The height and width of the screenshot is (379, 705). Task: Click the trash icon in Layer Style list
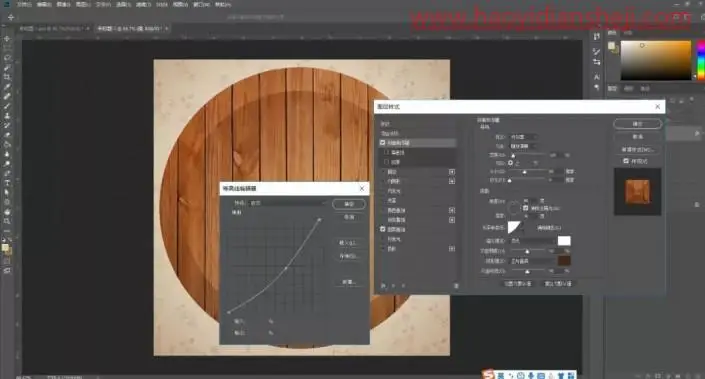(456, 286)
